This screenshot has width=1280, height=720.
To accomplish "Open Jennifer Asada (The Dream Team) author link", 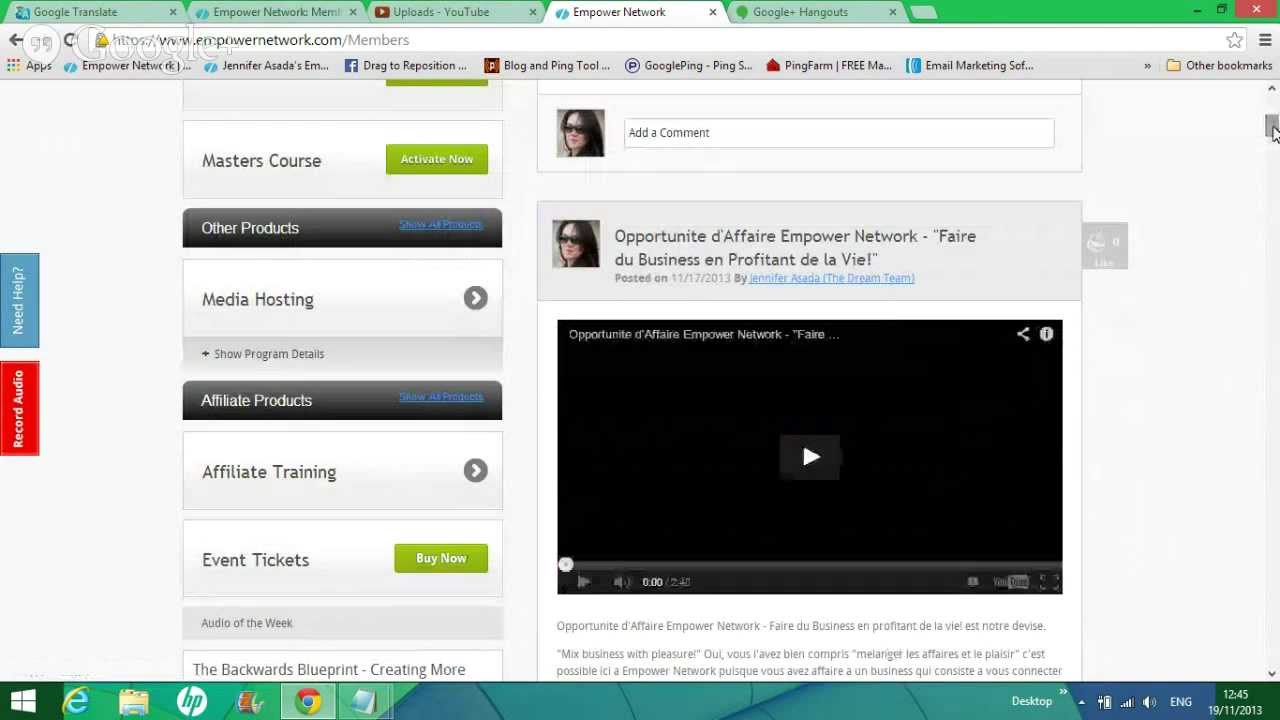I will (831, 278).
